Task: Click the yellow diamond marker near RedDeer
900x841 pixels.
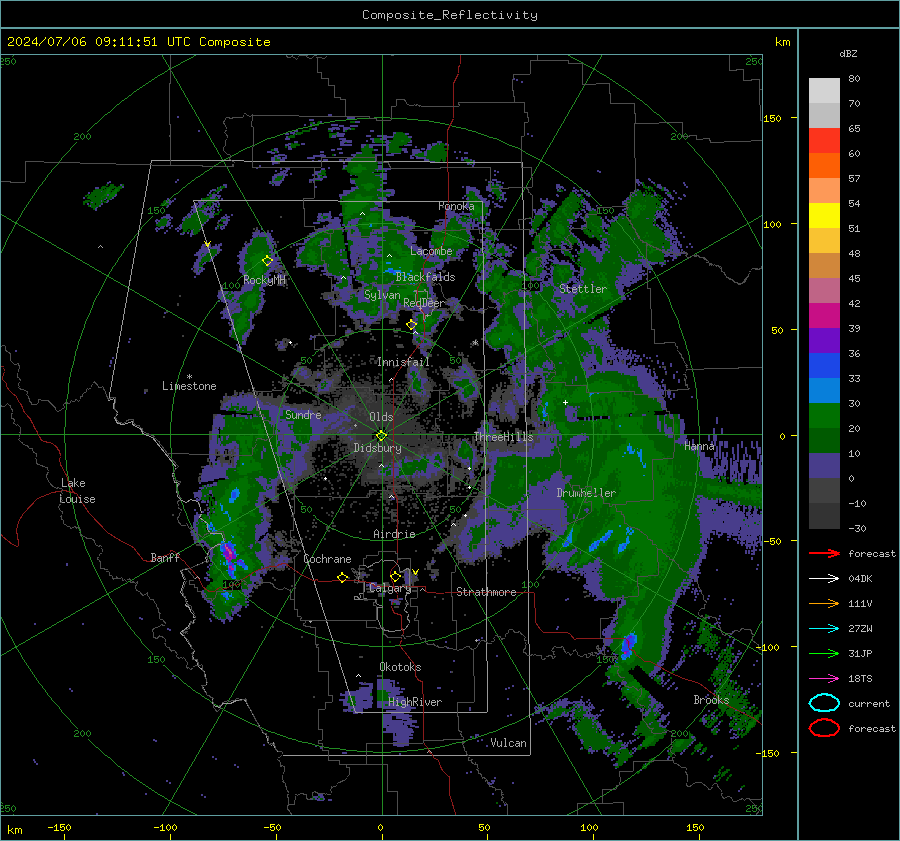Action: (x=411, y=325)
